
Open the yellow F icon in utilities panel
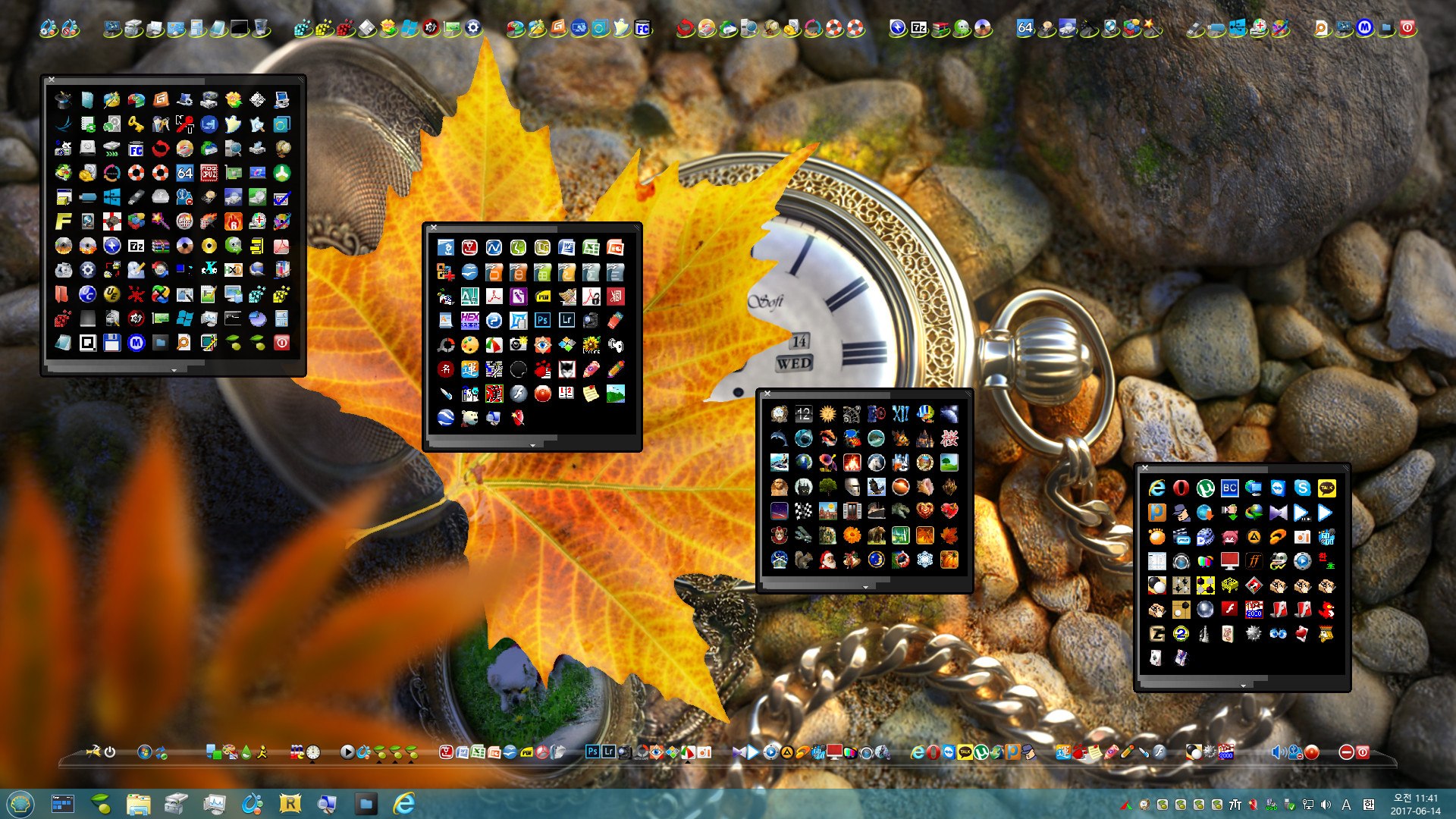coord(64,221)
